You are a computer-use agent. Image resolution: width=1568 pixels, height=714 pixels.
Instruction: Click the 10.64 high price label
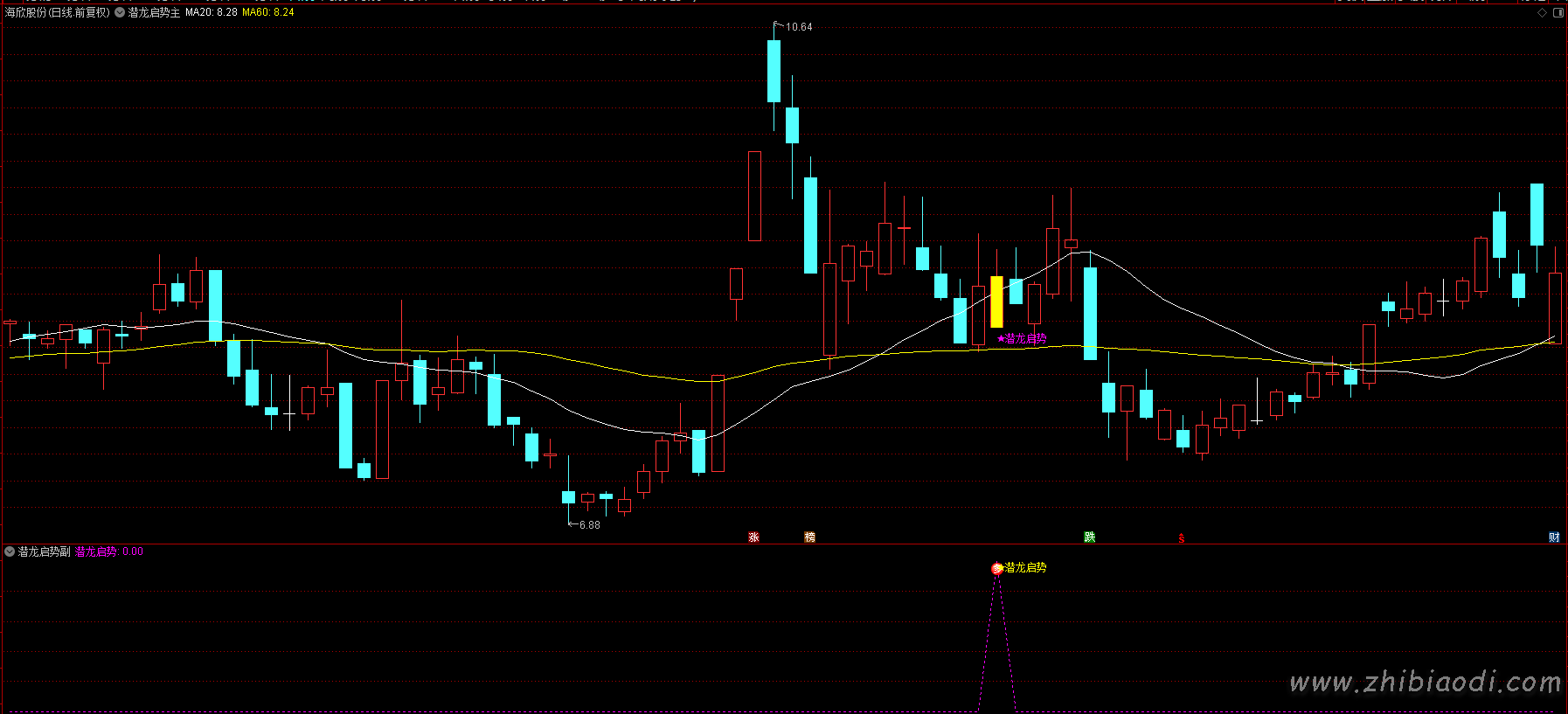click(799, 27)
